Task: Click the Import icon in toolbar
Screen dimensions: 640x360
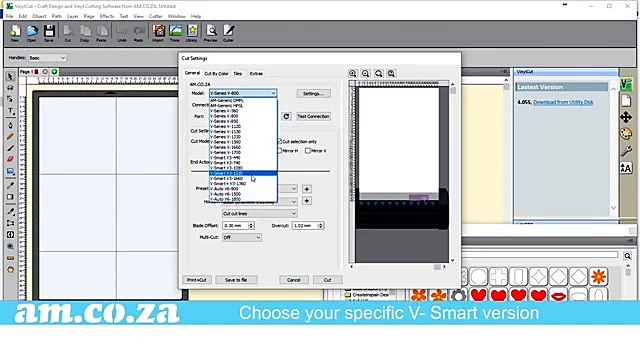Action: click(x=158, y=33)
